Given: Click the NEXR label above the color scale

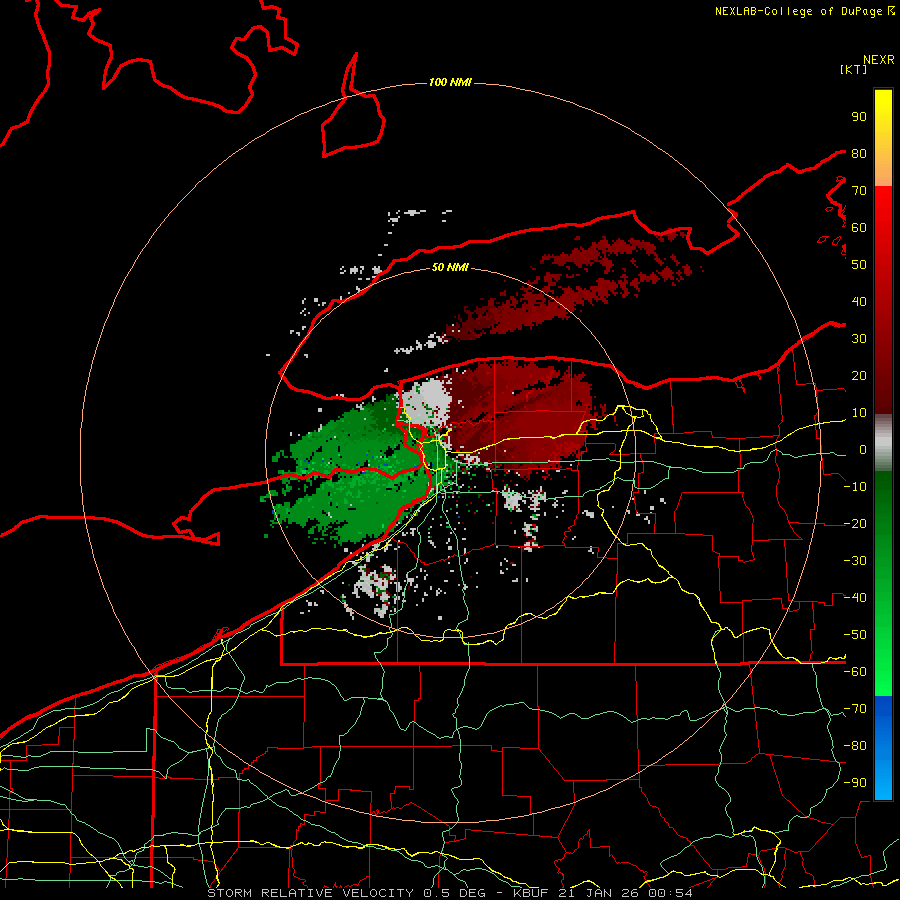Looking at the screenshot, I should point(879,60).
